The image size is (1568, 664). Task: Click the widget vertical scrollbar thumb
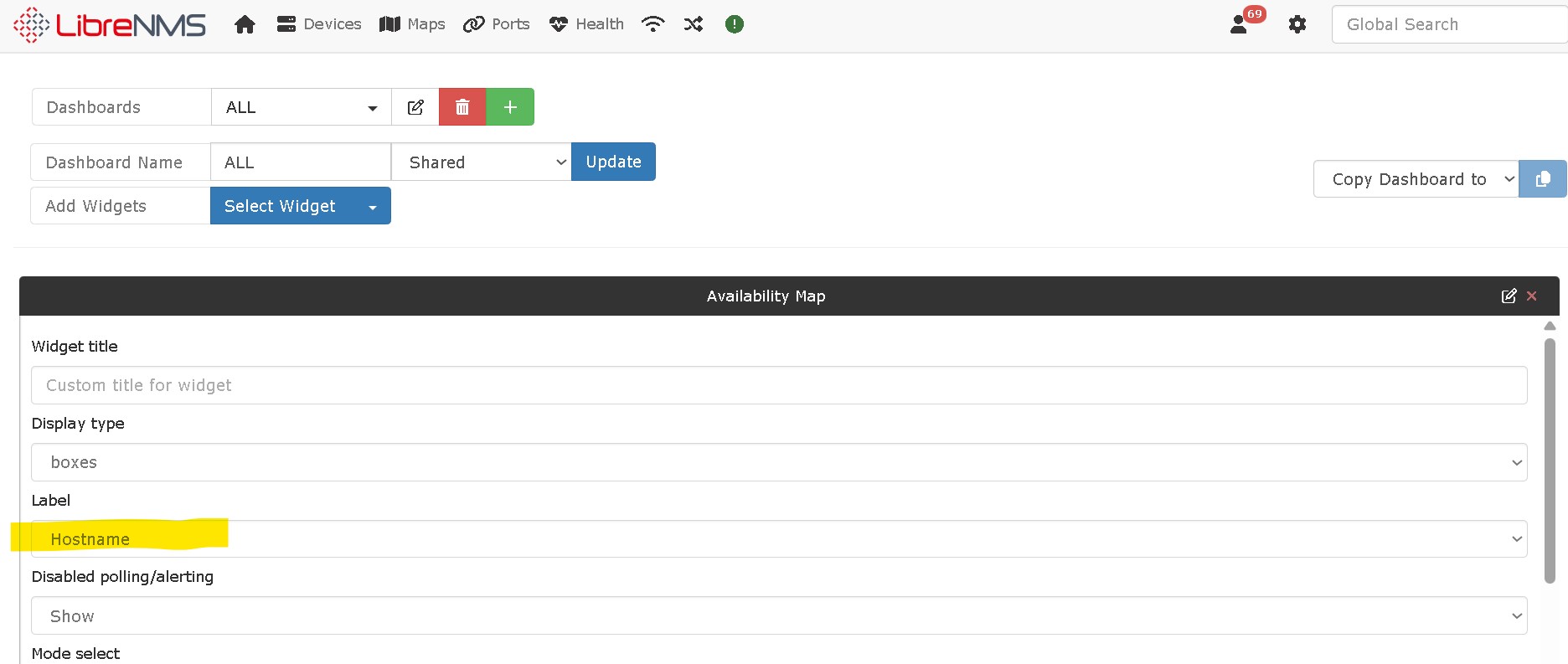point(1550,461)
